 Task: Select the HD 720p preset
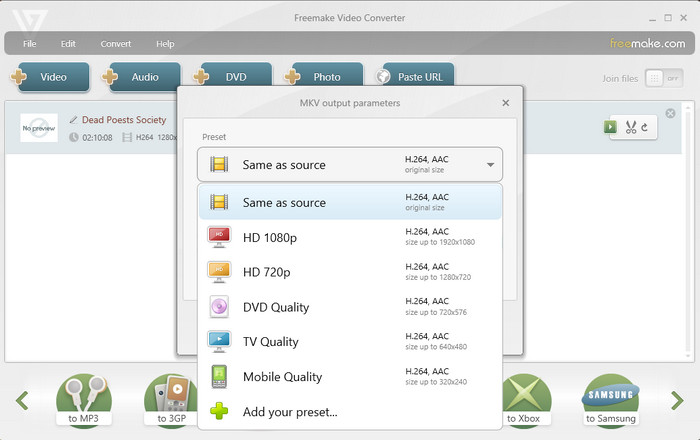[350, 272]
